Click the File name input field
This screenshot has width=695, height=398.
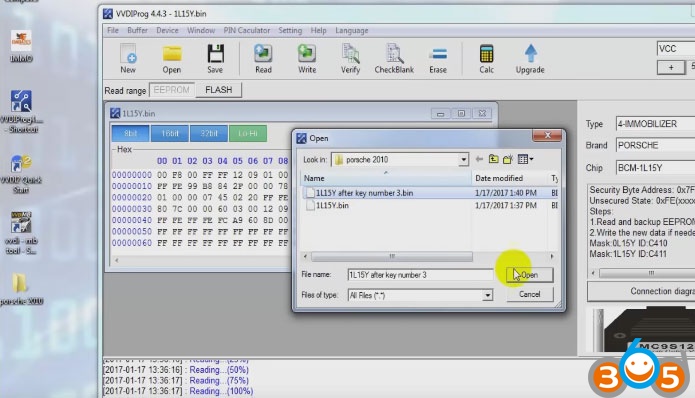(x=420, y=275)
